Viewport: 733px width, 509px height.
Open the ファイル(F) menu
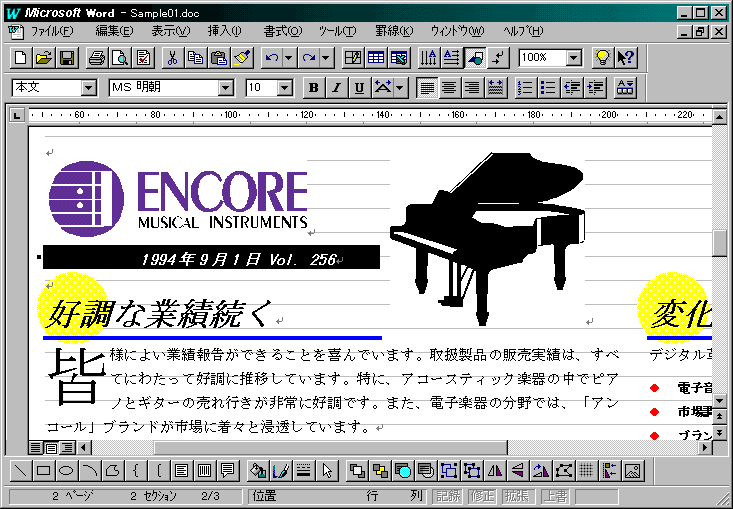[x=52, y=32]
